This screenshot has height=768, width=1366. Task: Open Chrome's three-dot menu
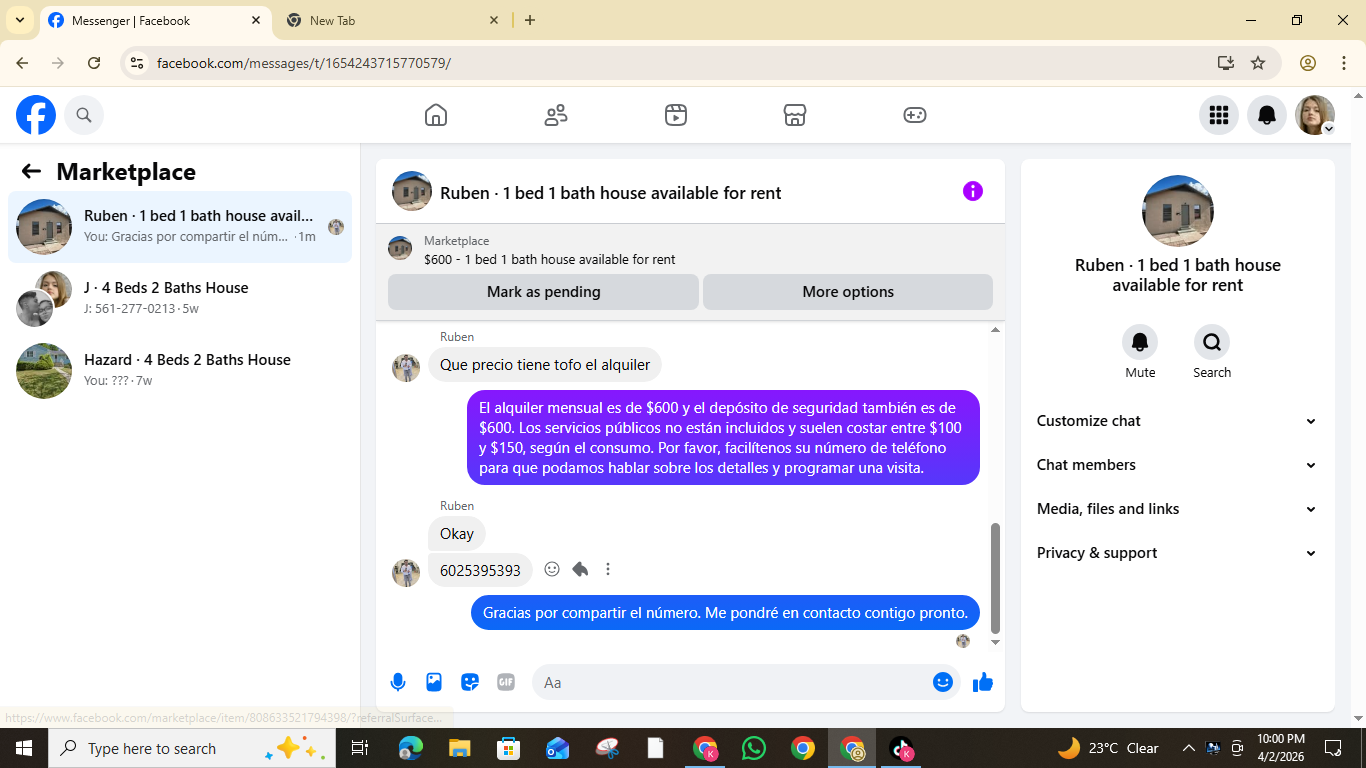point(1343,63)
